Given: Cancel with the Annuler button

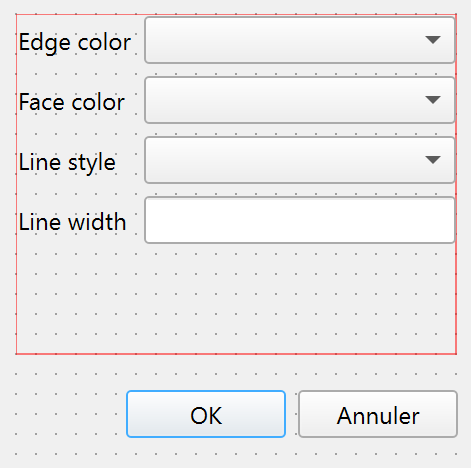Looking at the screenshot, I should click(x=378, y=414).
